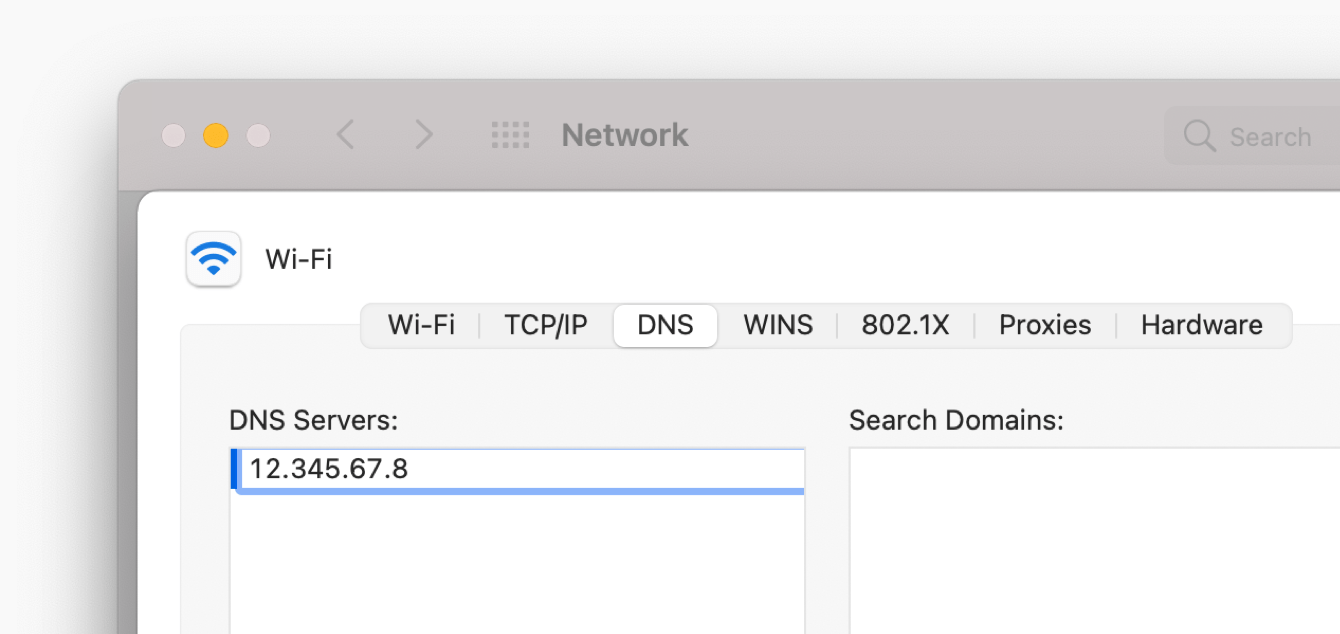Open the TCP/IP tab

coord(545,325)
